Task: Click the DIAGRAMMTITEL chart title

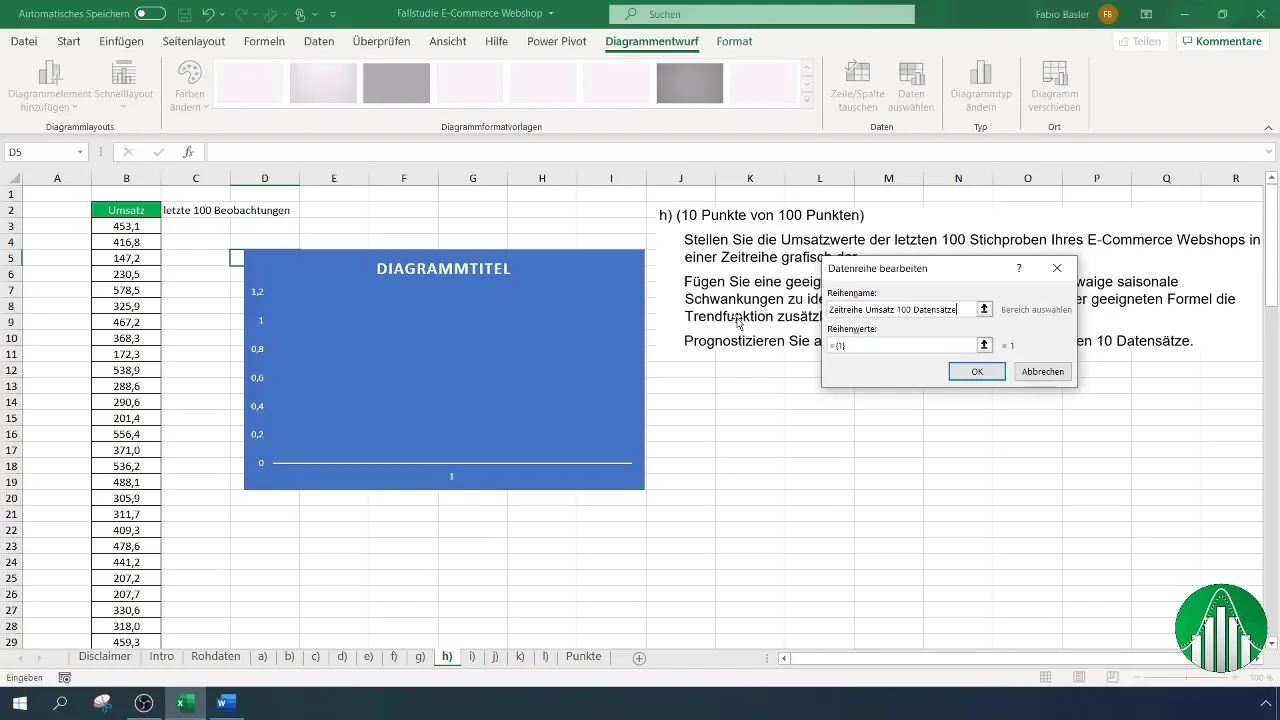Action: point(443,269)
